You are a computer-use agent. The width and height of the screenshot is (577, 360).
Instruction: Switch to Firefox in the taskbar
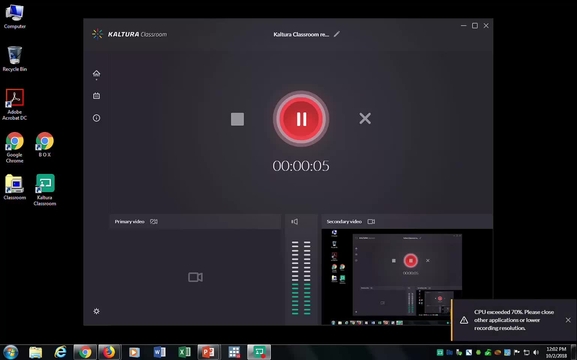109,352
